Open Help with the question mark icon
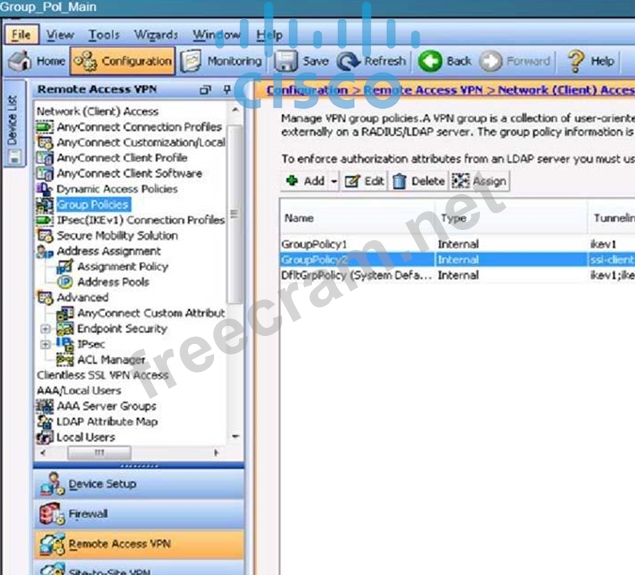This screenshot has width=635, height=575. 591,61
